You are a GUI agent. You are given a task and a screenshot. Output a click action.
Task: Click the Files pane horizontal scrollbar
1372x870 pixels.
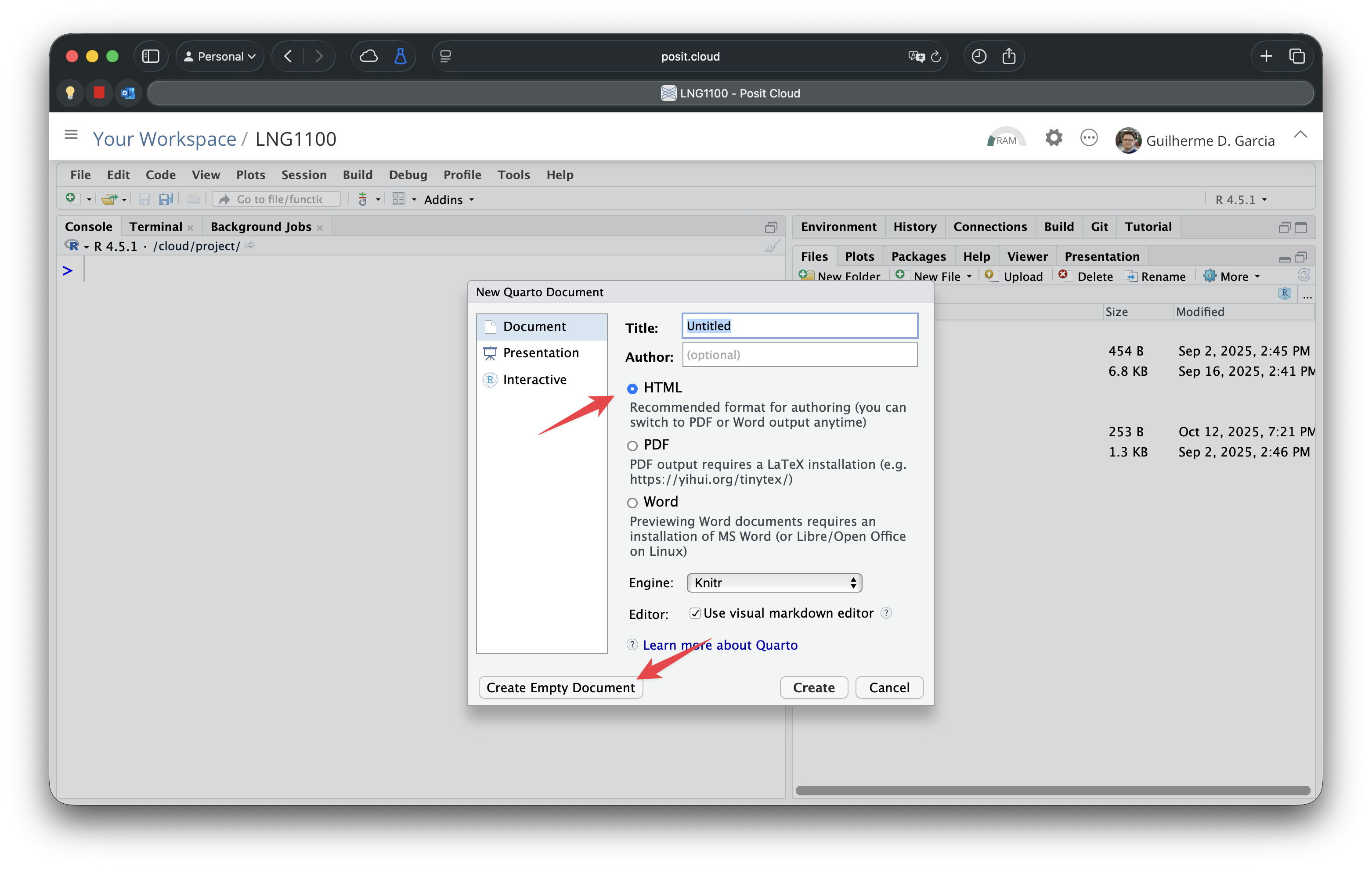point(1052,790)
